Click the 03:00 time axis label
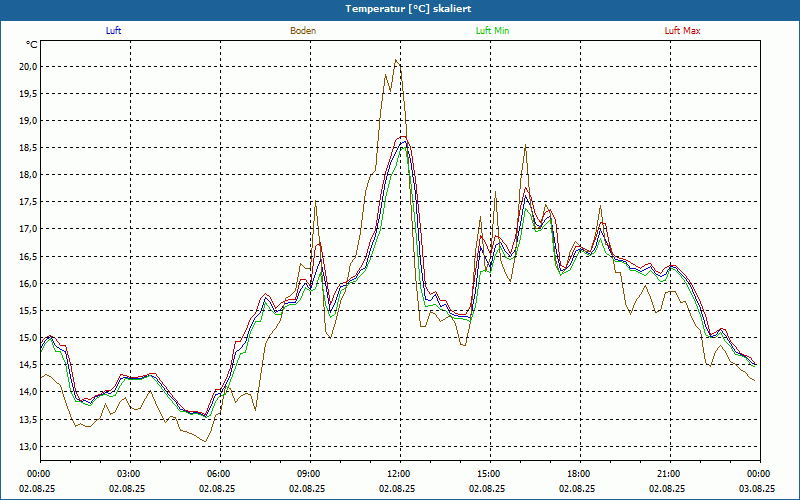 [x=131, y=474]
